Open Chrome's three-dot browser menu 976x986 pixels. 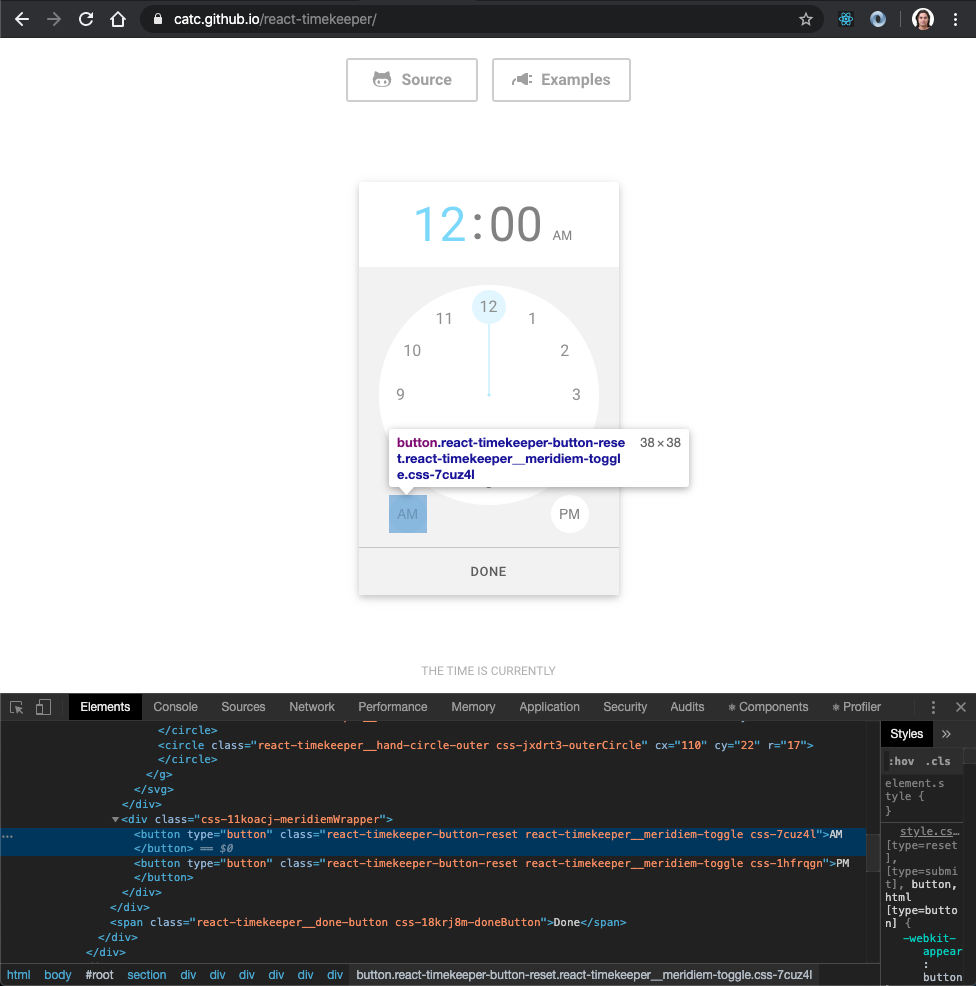pyautogui.click(x=956, y=18)
